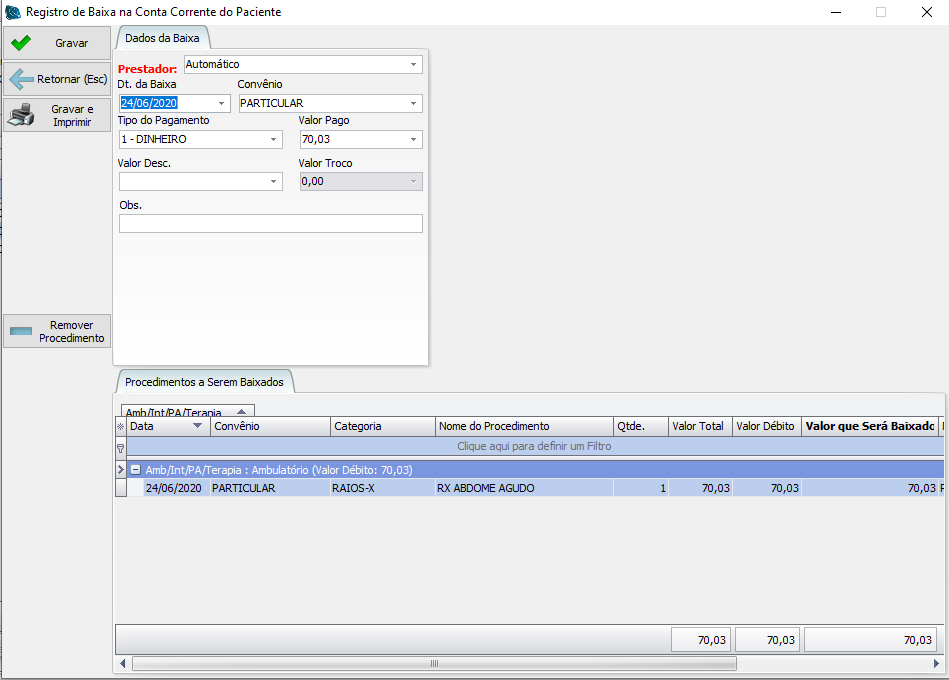Click inside the Obs. text field
This screenshot has width=949, height=680.
[270, 224]
